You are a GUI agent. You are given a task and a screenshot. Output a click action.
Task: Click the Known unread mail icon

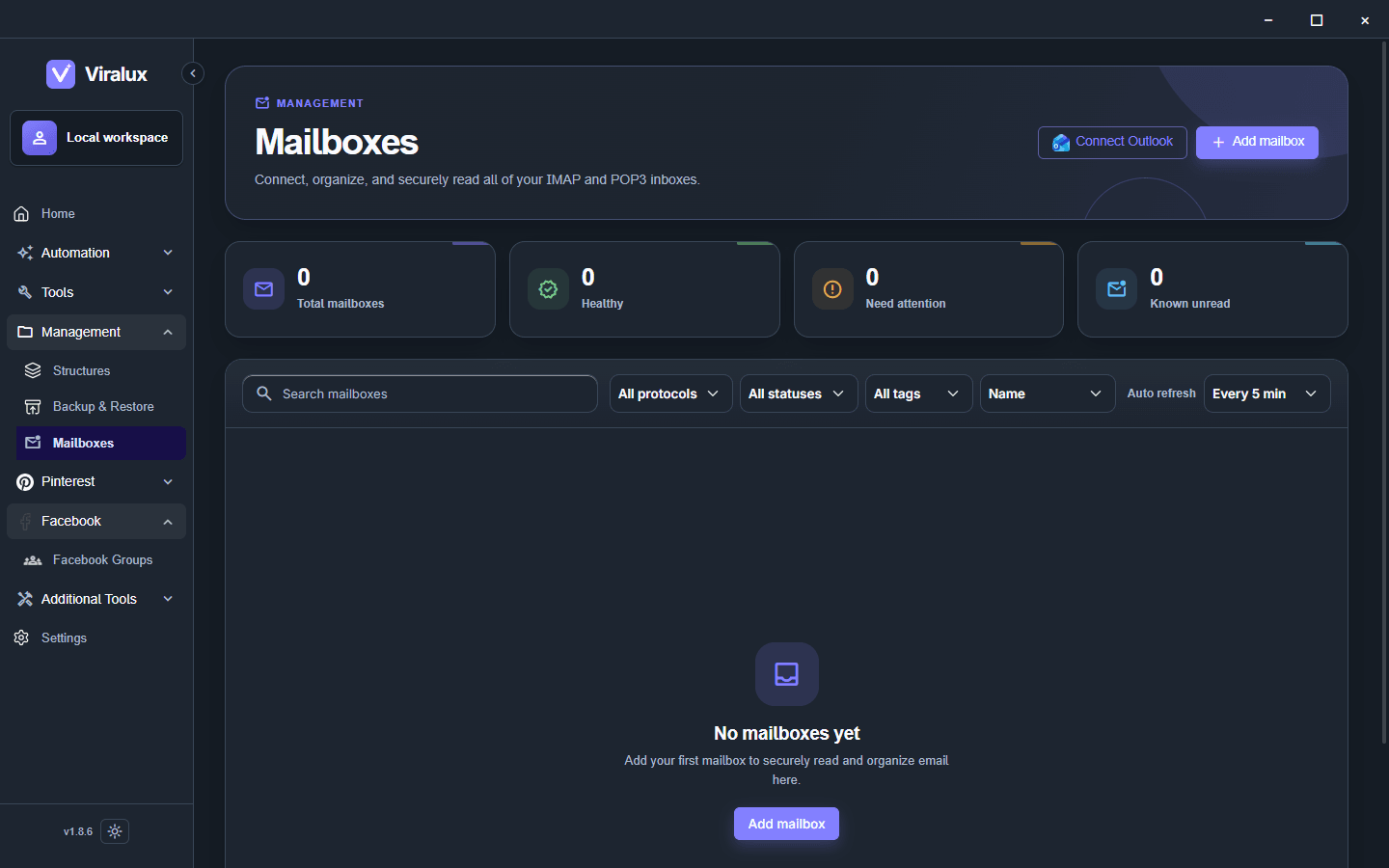click(x=1116, y=289)
